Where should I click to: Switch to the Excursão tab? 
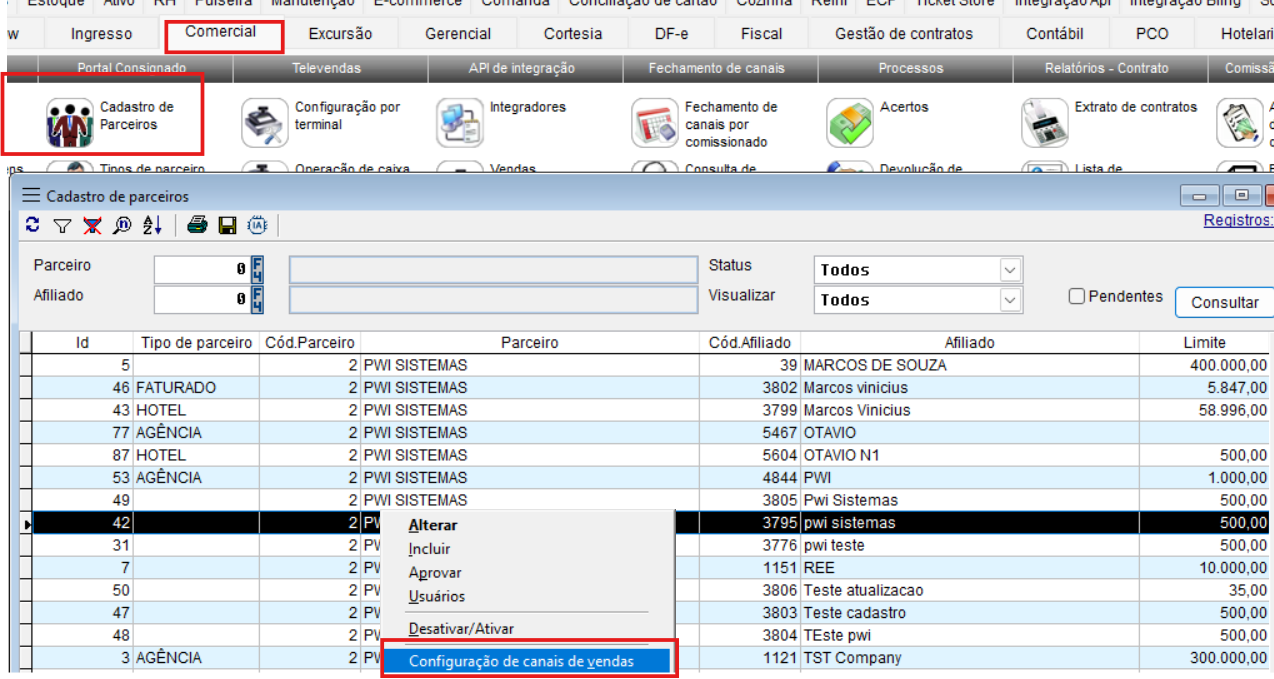coord(340,32)
